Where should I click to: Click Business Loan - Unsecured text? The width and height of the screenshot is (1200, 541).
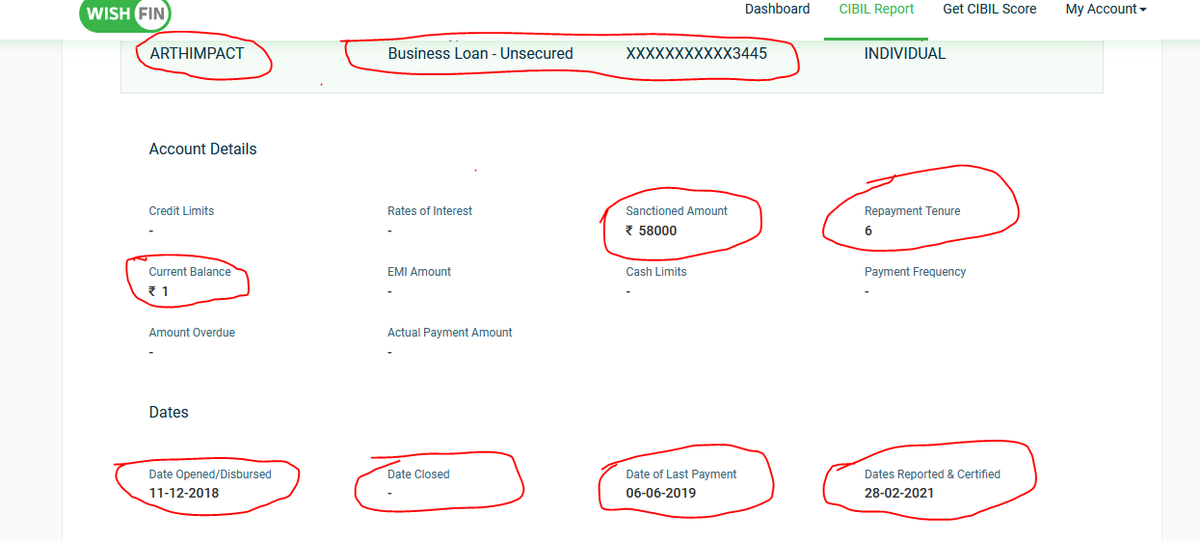[481, 54]
